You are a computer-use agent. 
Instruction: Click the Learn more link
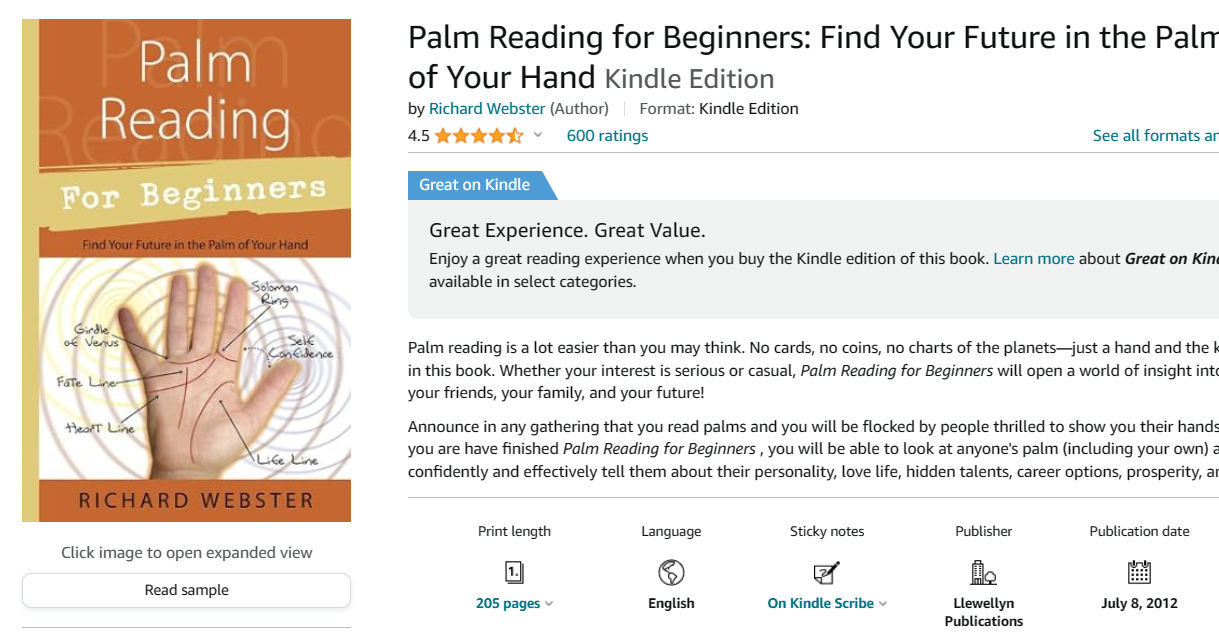[1033, 258]
